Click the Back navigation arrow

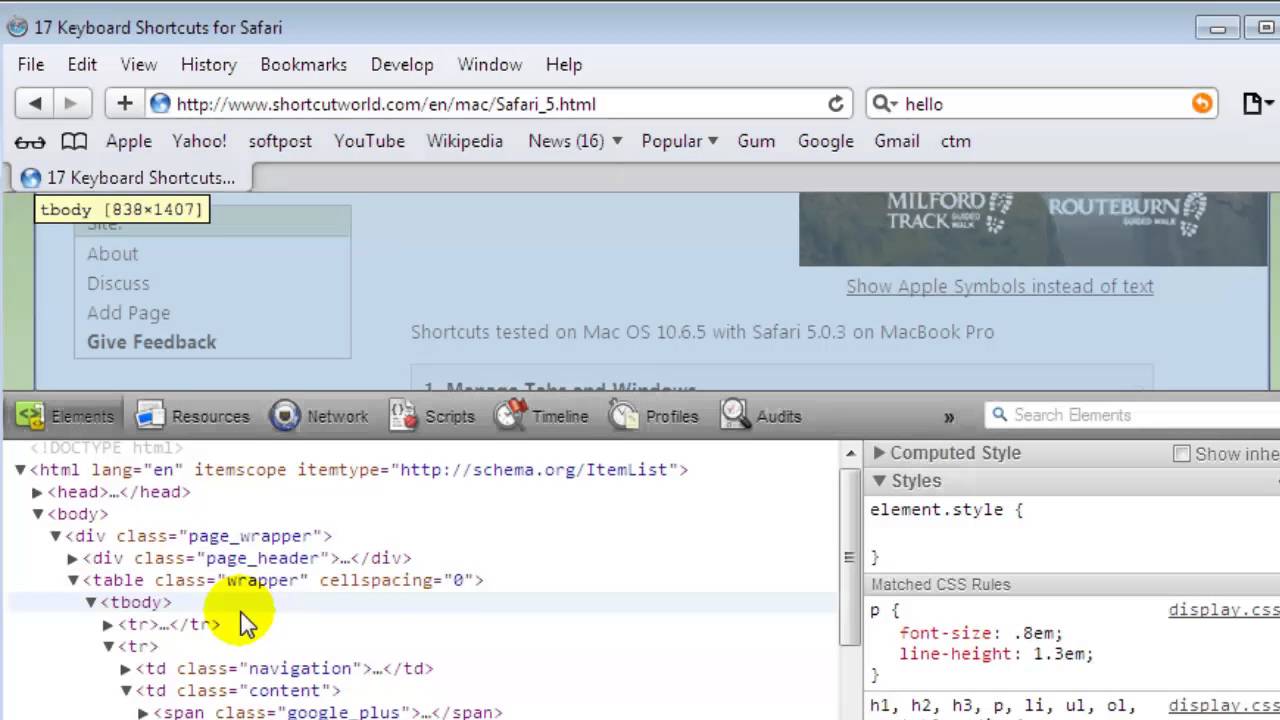36,103
